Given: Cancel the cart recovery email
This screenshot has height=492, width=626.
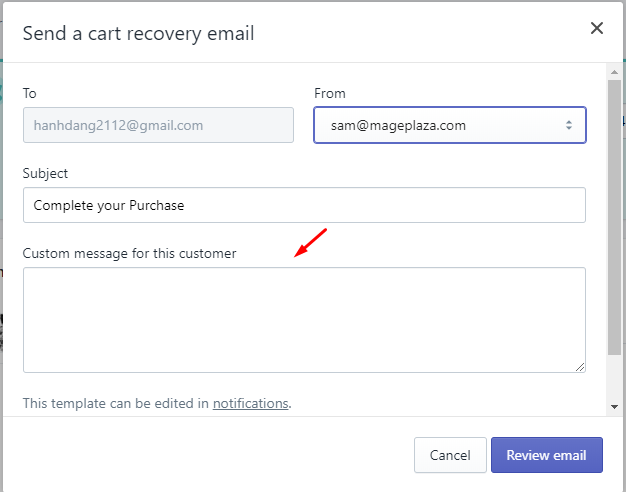Looking at the screenshot, I should tap(450, 455).
